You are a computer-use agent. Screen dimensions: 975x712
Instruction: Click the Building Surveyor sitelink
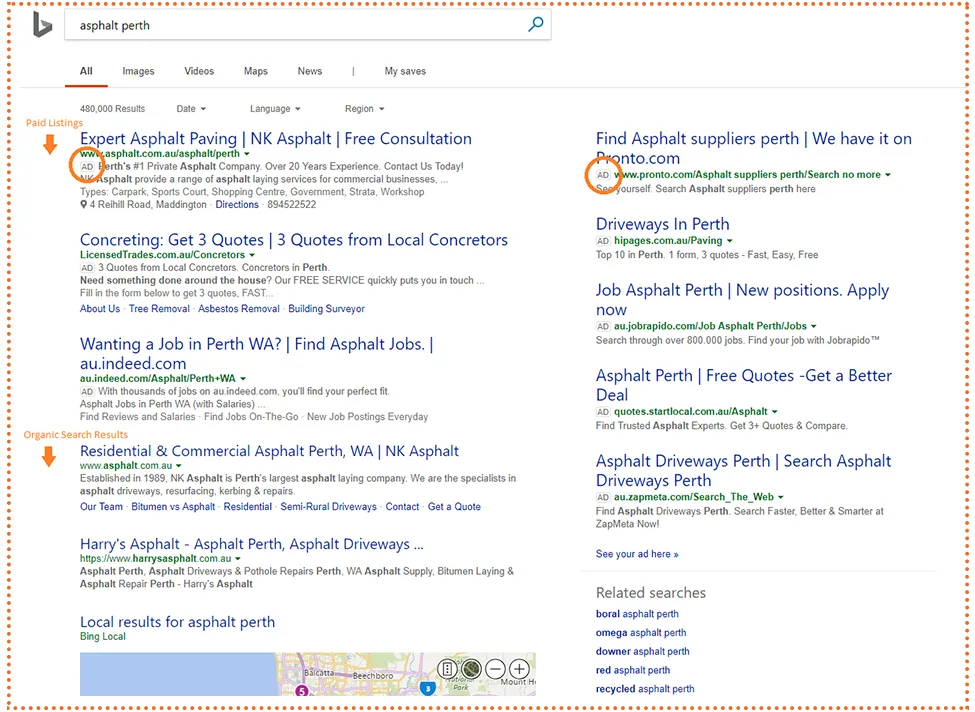coord(326,308)
